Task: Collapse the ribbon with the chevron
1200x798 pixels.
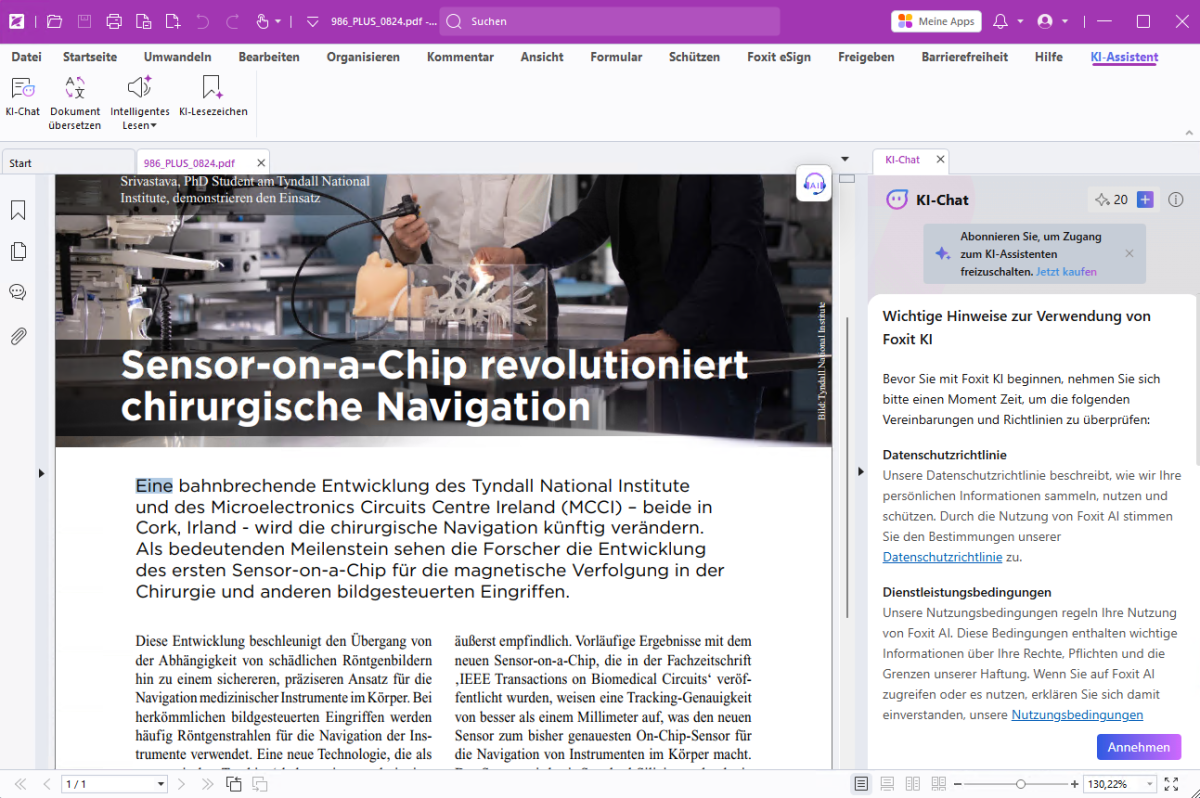Action: click(x=1187, y=131)
